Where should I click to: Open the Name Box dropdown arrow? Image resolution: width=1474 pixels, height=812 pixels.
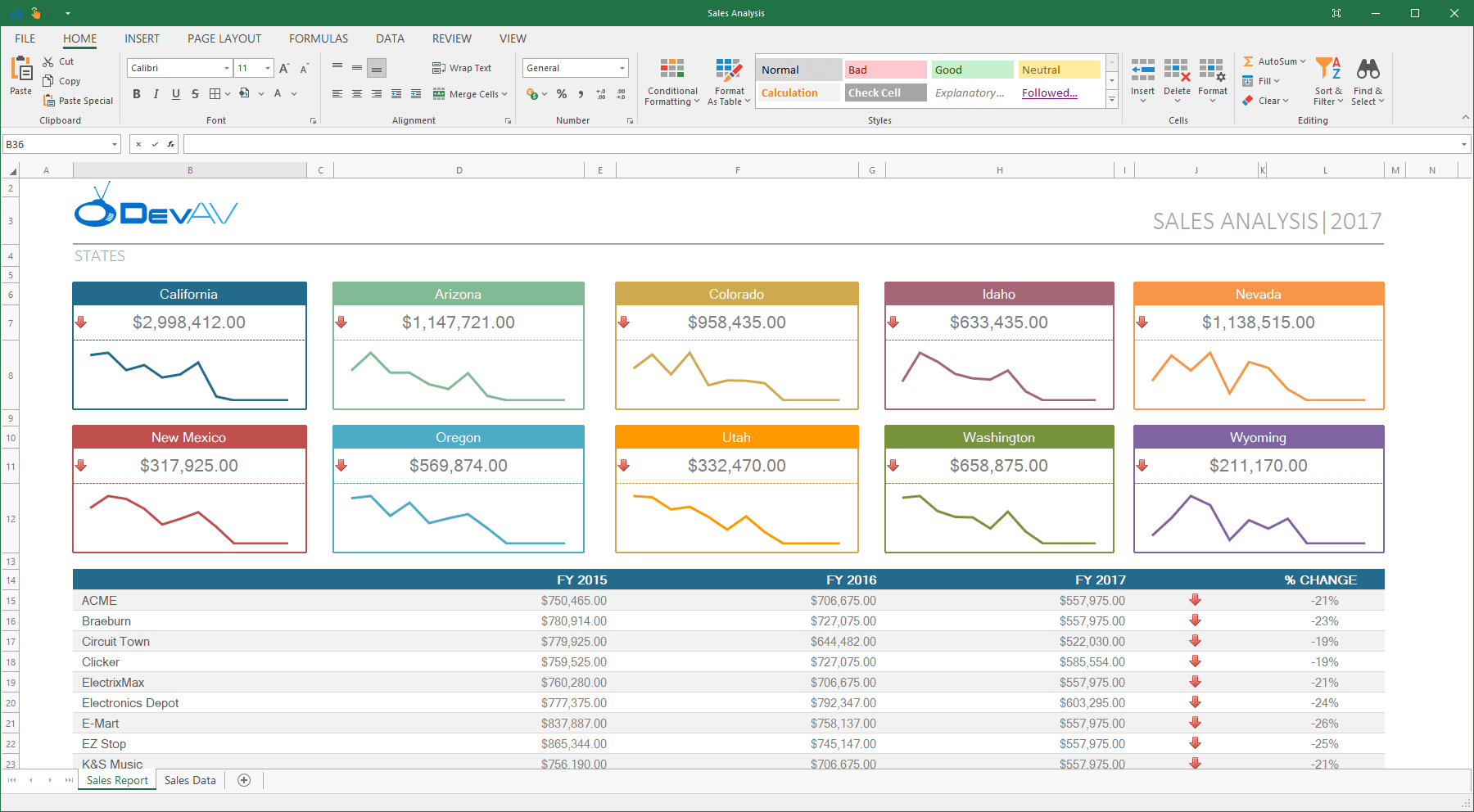tap(115, 145)
